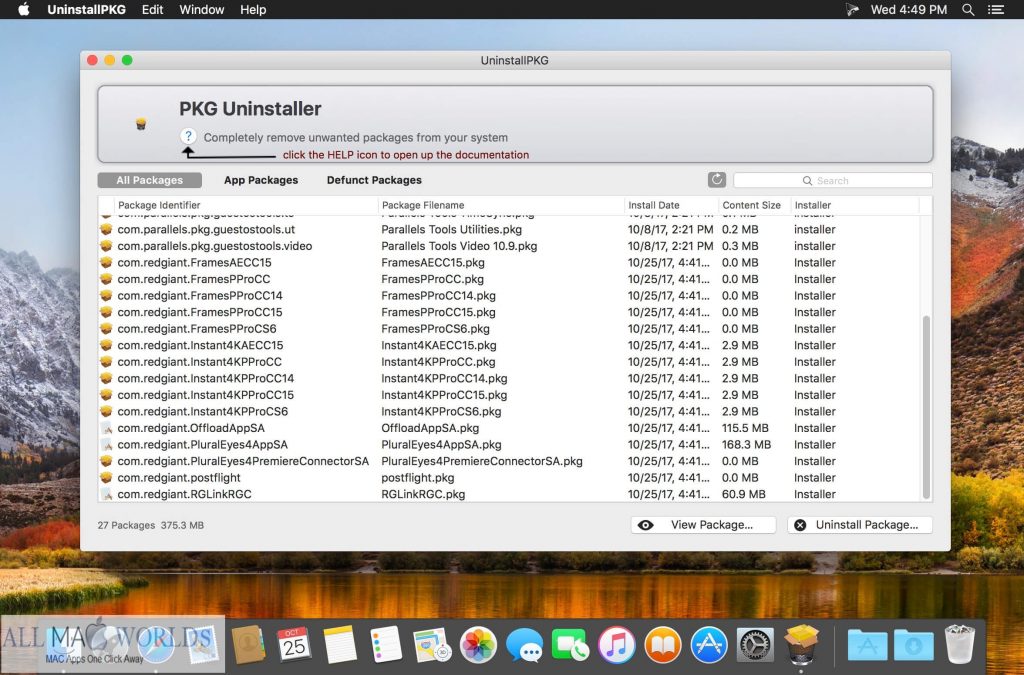The image size is (1024, 675).
Task: Click the 168.3 MB content size
Action: (746, 445)
